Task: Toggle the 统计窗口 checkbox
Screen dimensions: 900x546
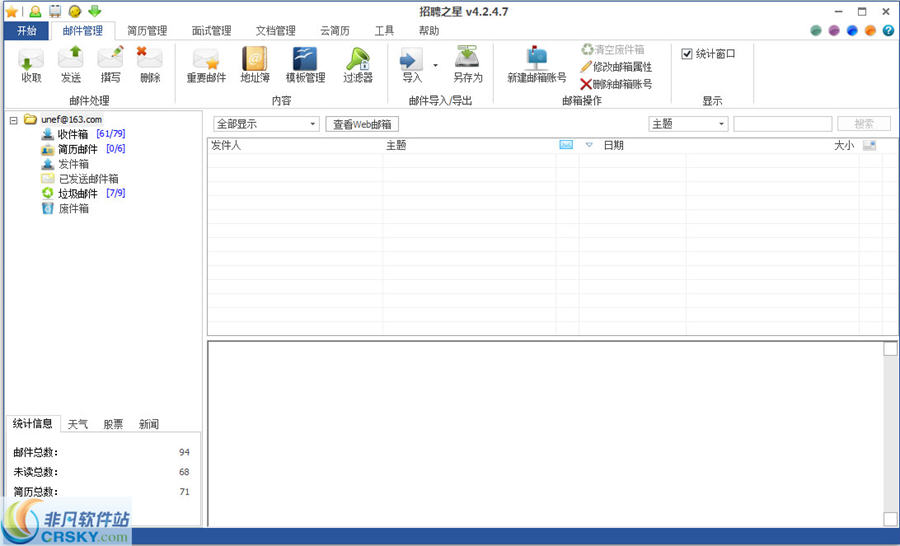Action: [x=686, y=54]
